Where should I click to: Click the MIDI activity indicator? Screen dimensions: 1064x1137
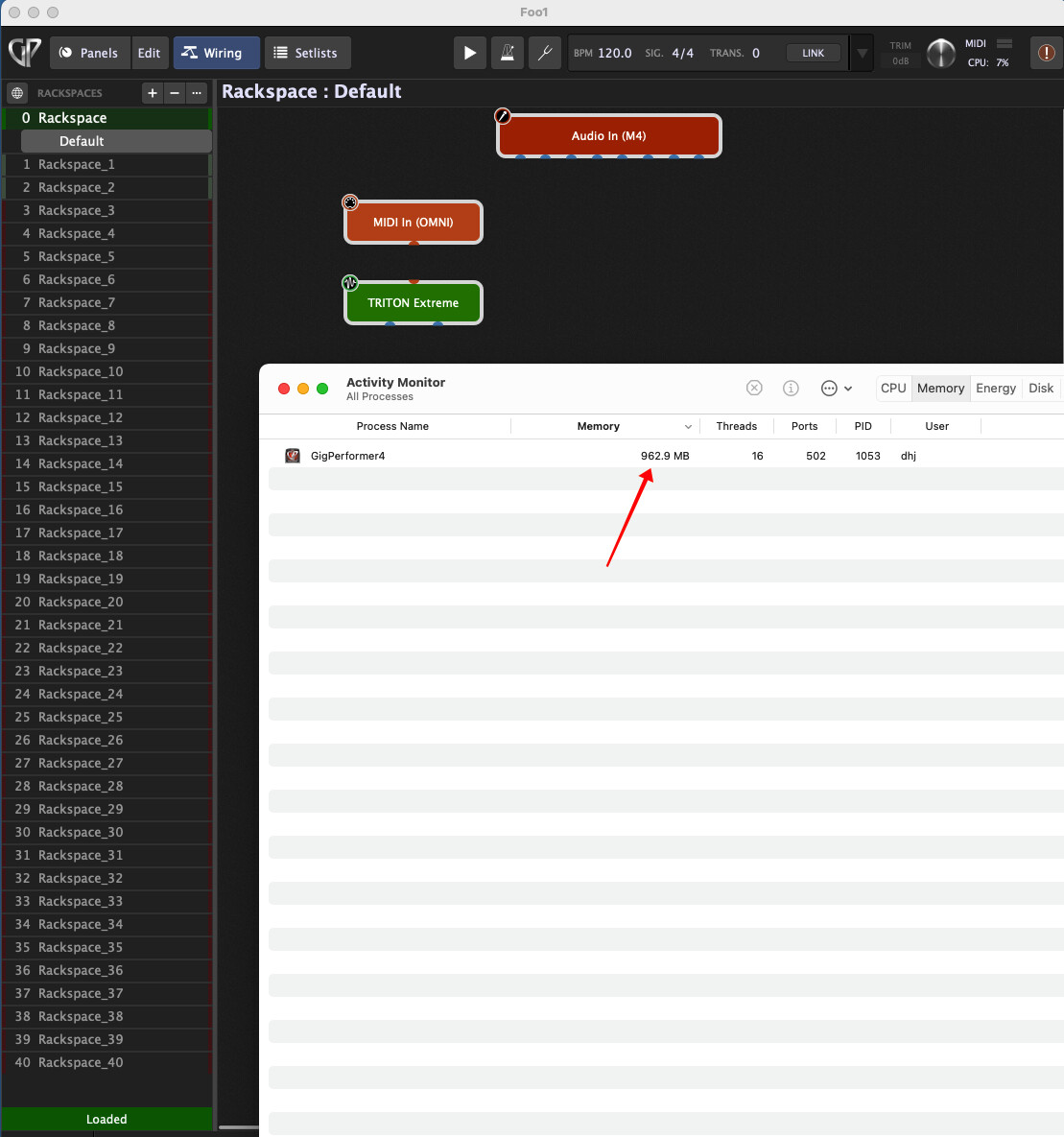point(1005,43)
